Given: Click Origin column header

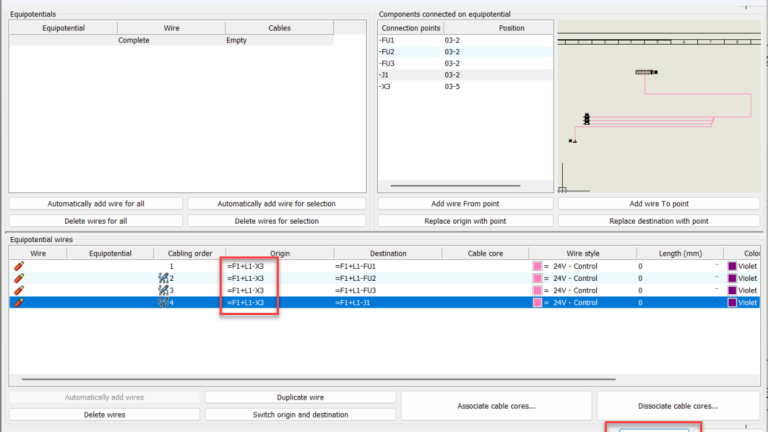Looking at the screenshot, I should tap(280, 253).
